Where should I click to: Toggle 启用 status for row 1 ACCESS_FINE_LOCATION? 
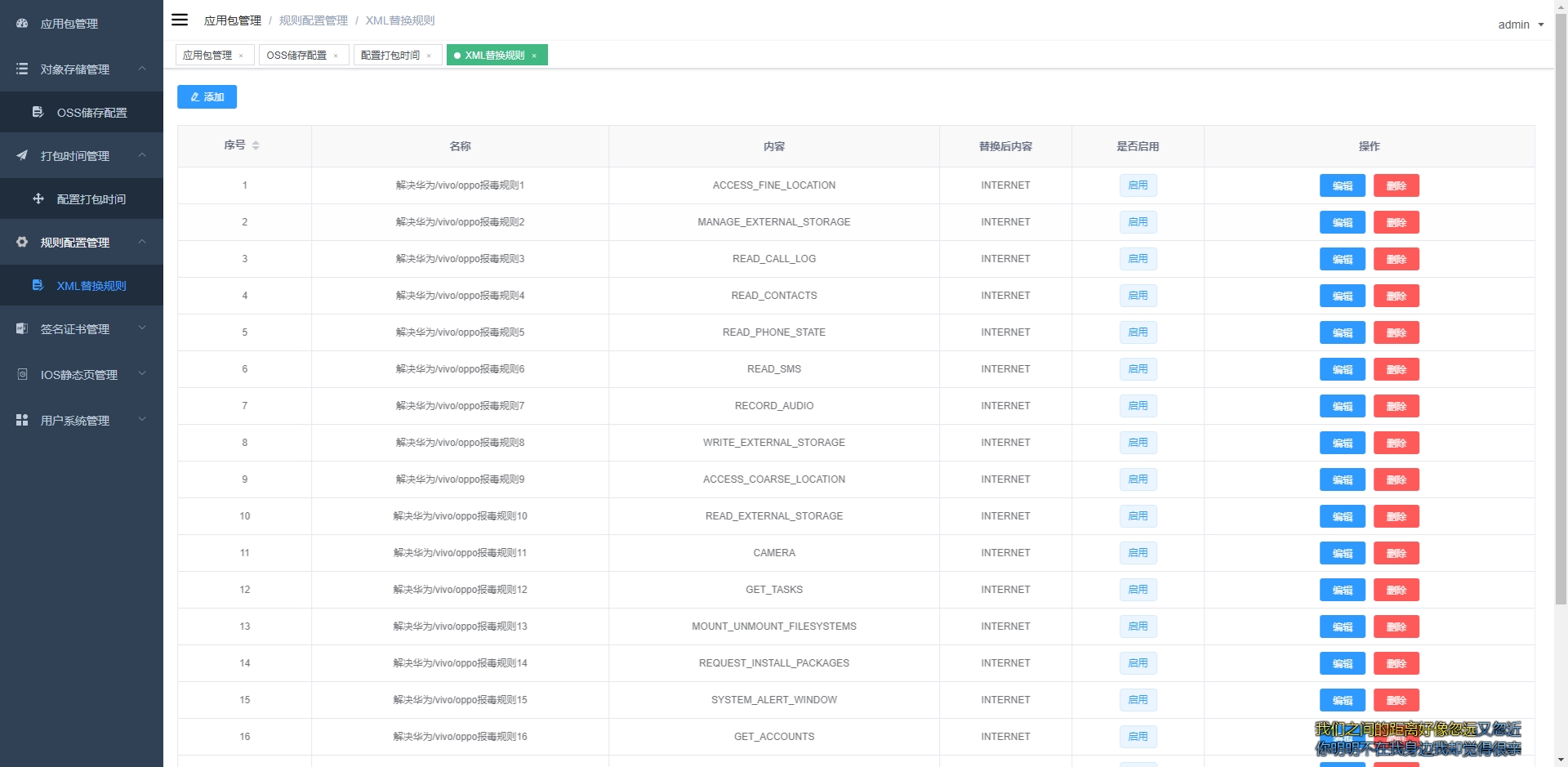click(x=1138, y=185)
